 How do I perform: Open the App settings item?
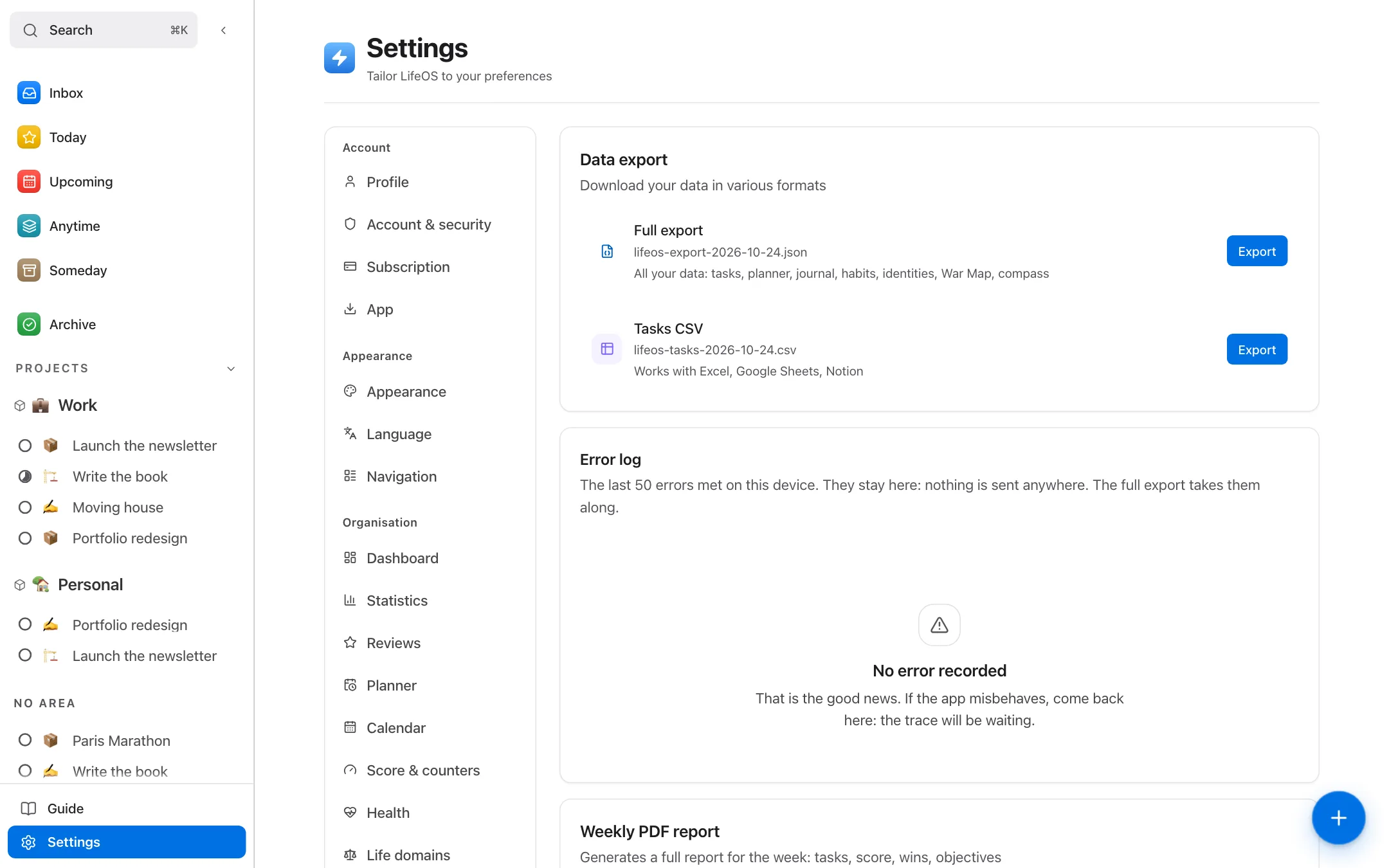click(x=430, y=309)
